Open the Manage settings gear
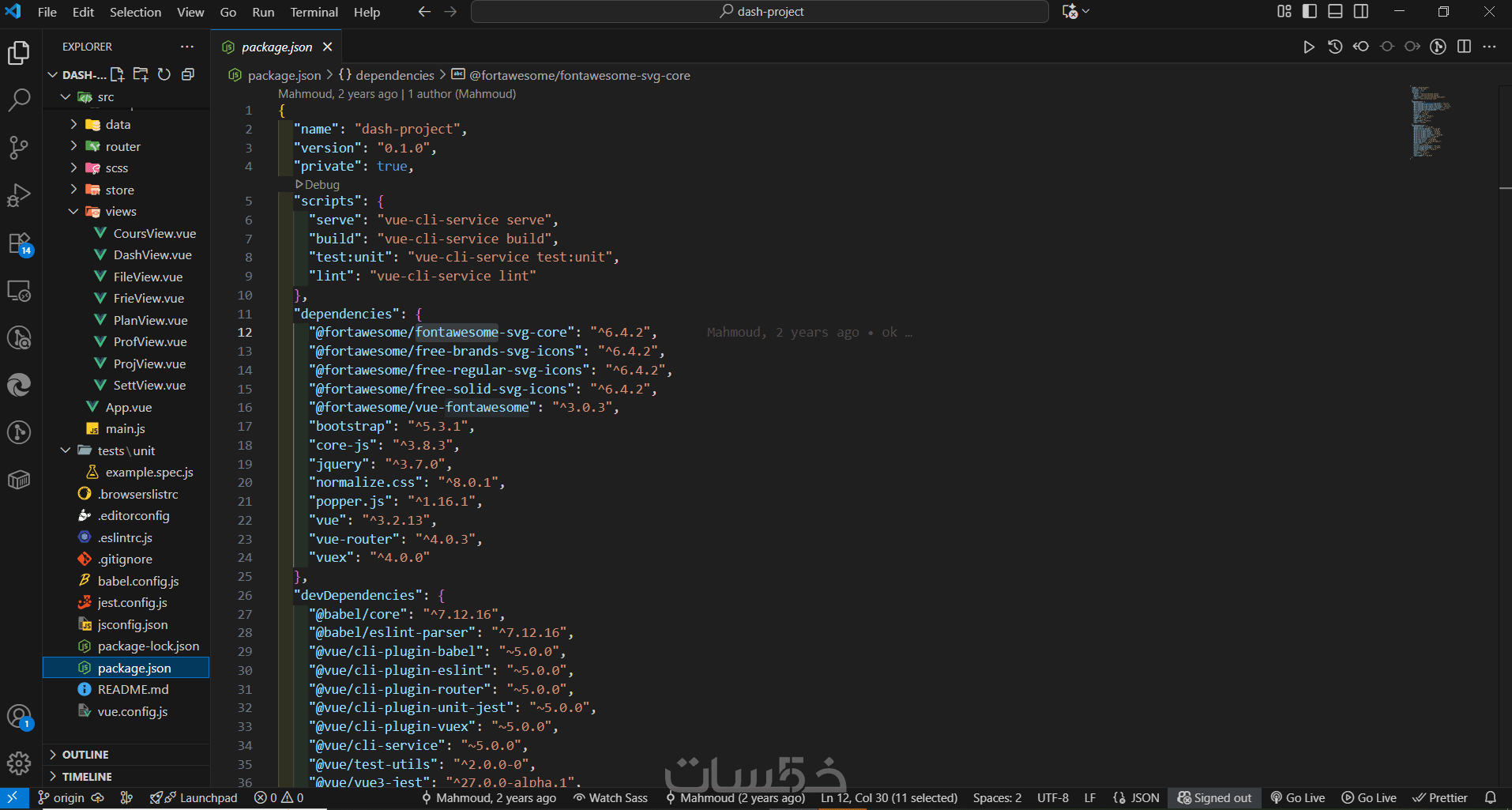1512x810 pixels. point(19,763)
